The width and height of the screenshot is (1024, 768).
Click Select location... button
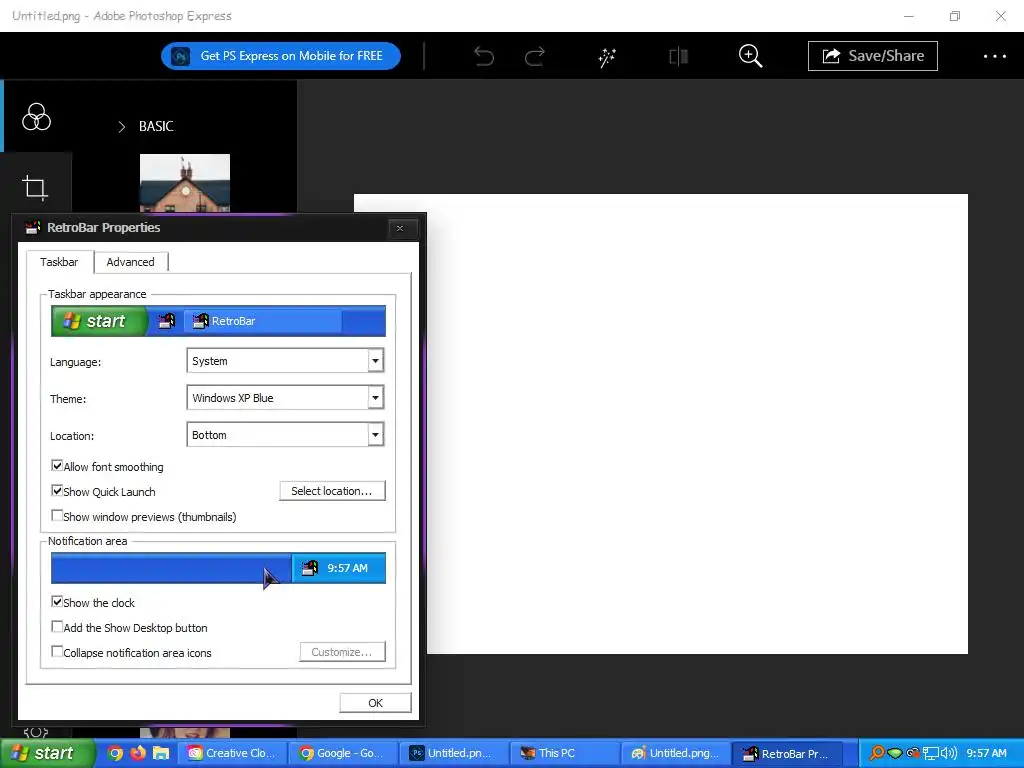[332, 491]
